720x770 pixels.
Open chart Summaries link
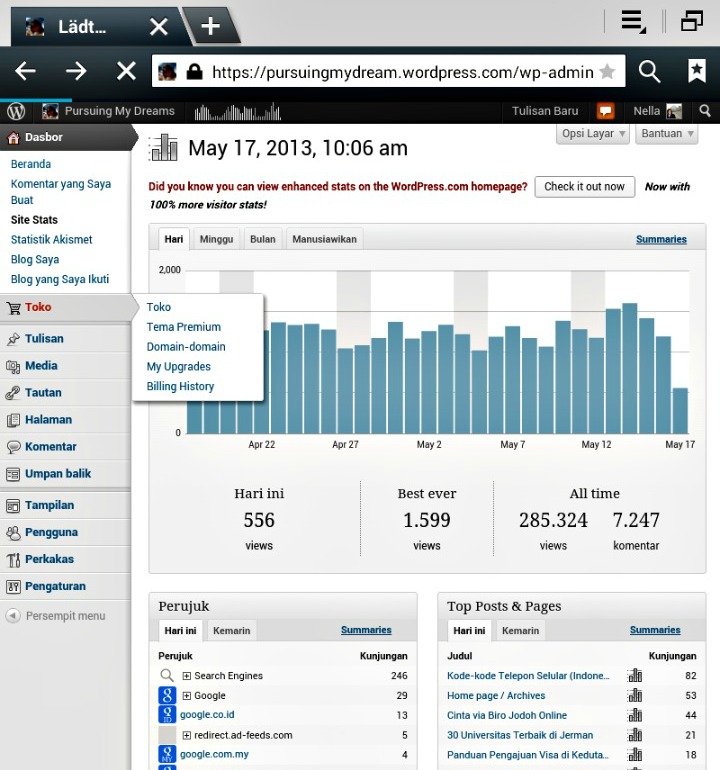(x=661, y=239)
